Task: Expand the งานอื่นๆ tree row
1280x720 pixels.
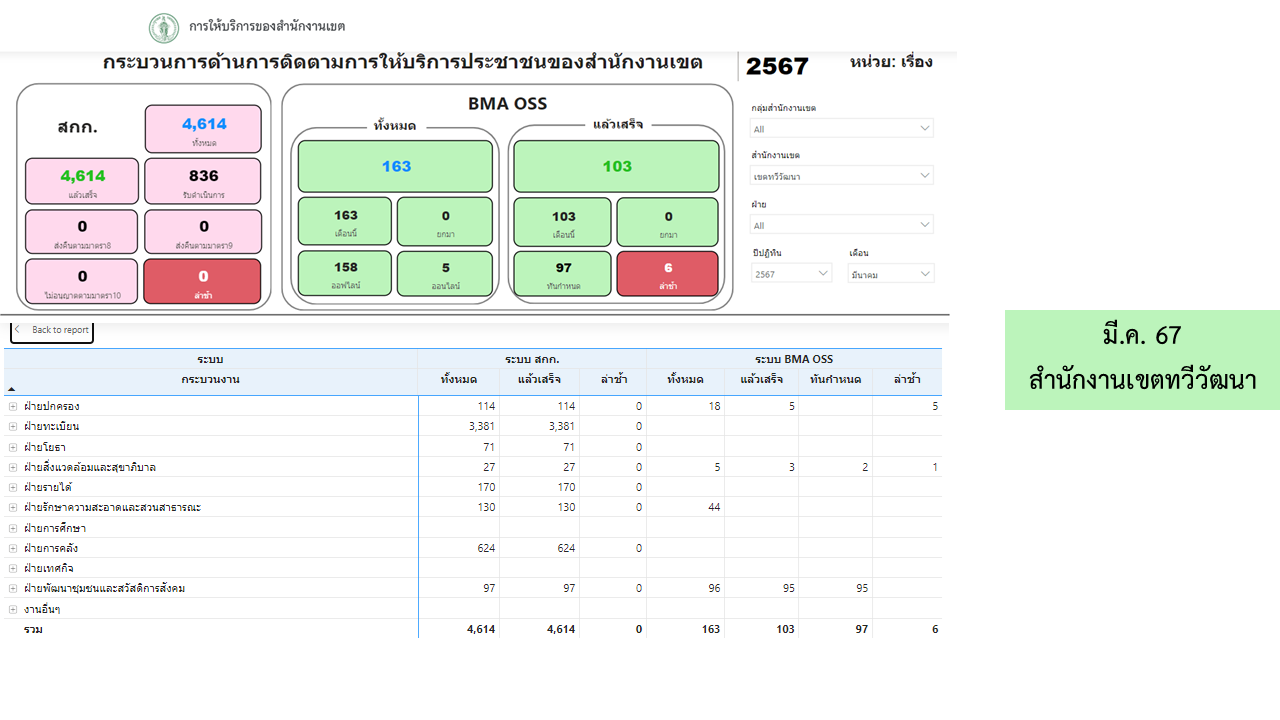Action: point(13,609)
